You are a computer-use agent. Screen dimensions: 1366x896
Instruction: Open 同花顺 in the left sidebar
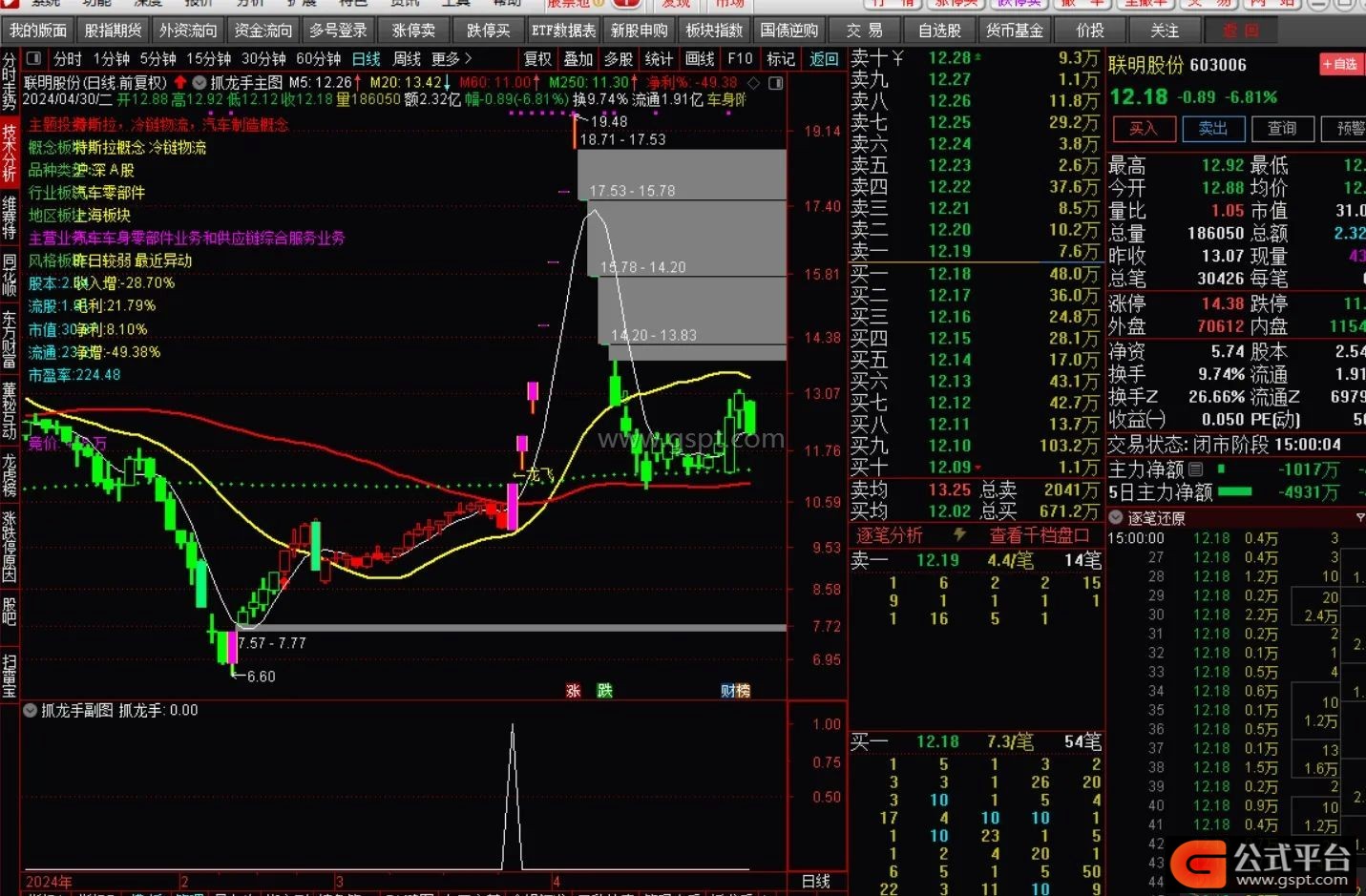point(10,275)
